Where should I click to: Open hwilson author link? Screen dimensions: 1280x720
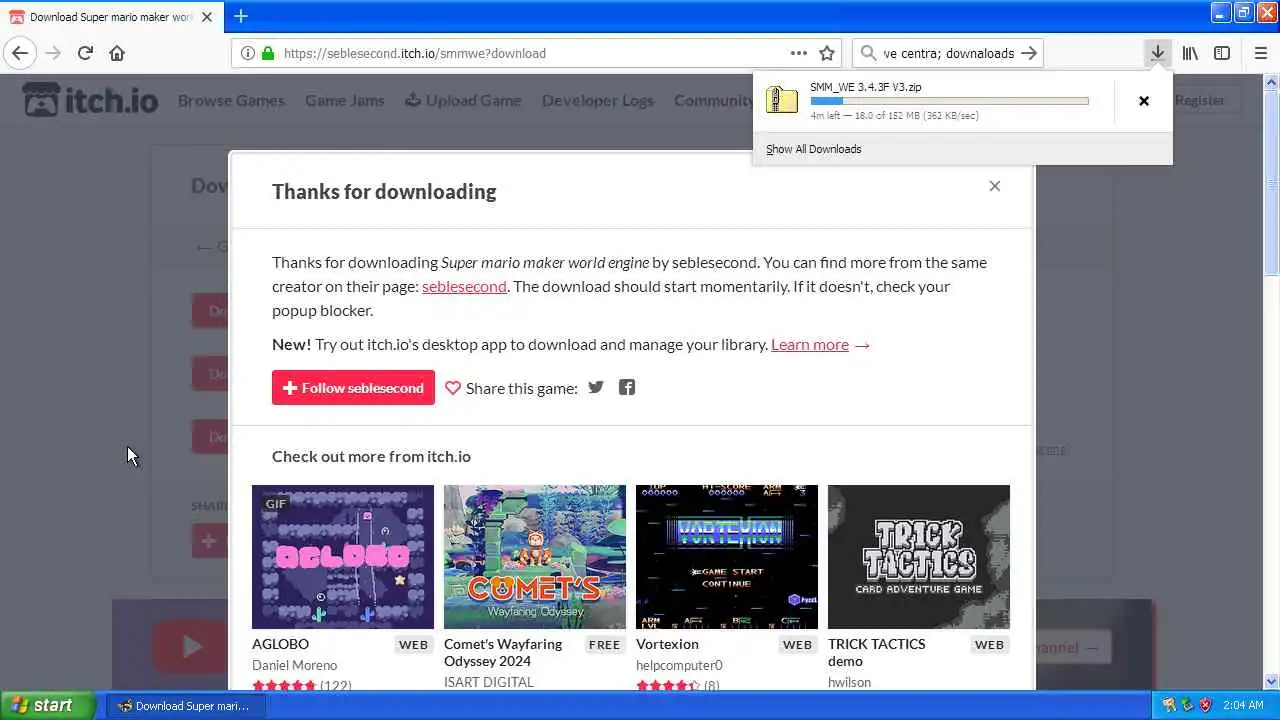click(x=849, y=682)
